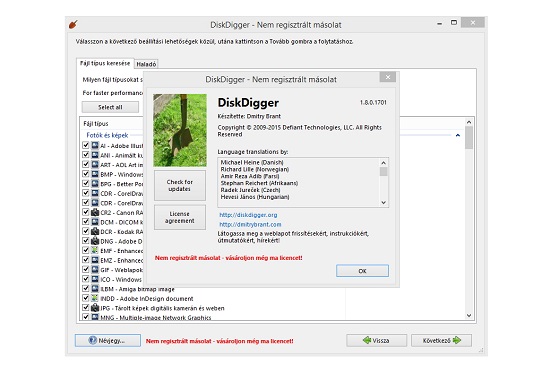Click the BPG file type icon

click(95, 183)
